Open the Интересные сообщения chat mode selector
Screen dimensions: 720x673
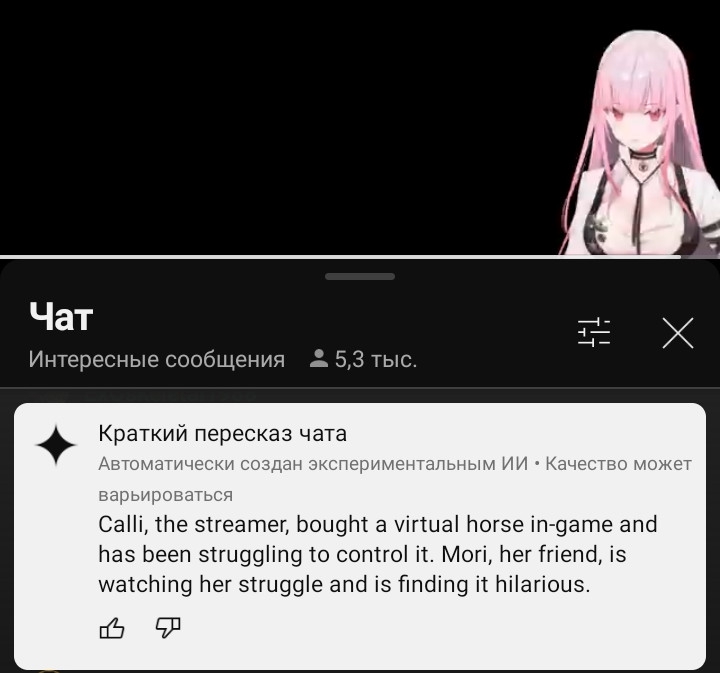[x=157, y=359]
